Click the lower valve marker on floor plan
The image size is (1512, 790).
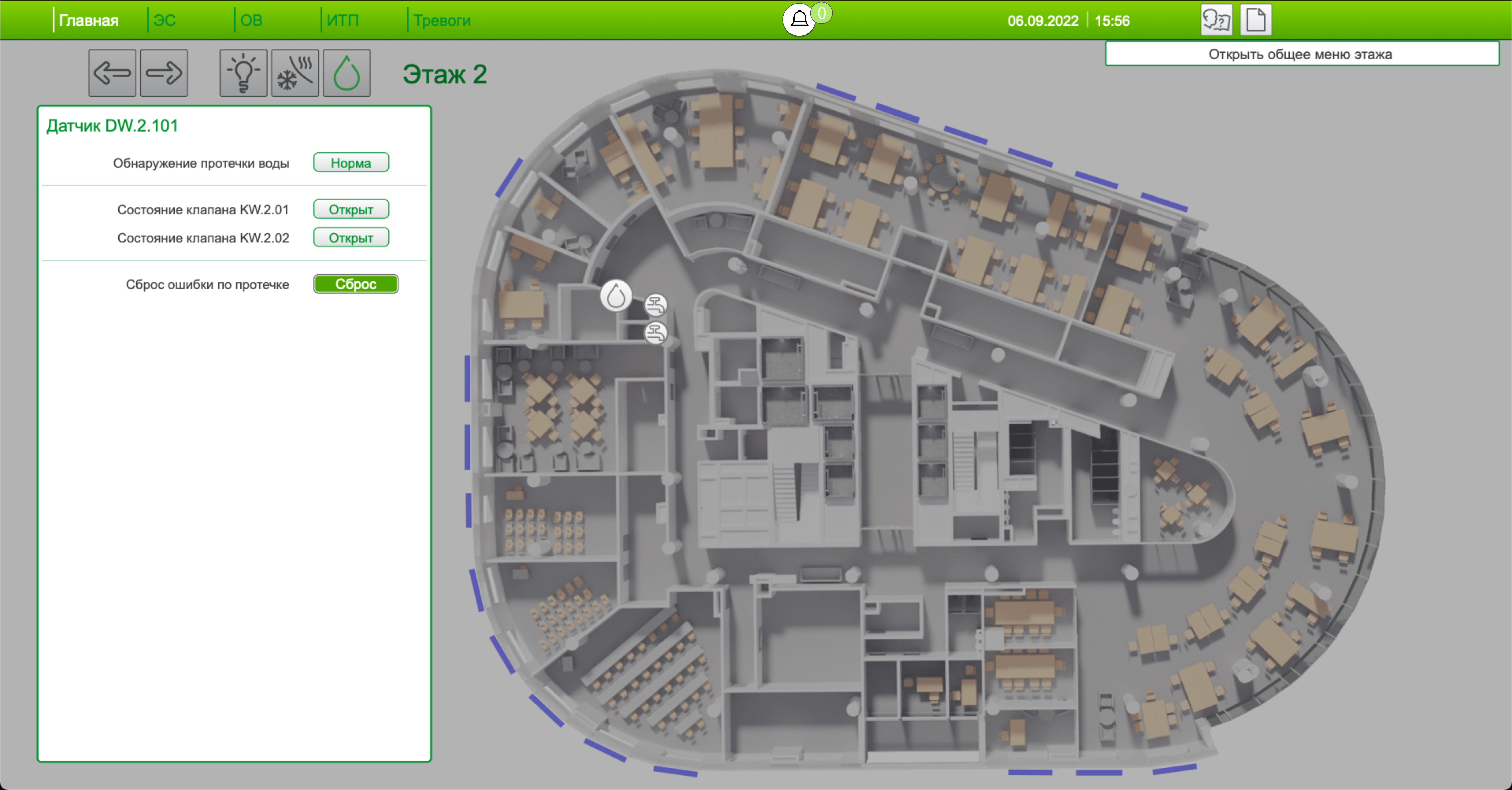pyautogui.click(x=656, y=333)
